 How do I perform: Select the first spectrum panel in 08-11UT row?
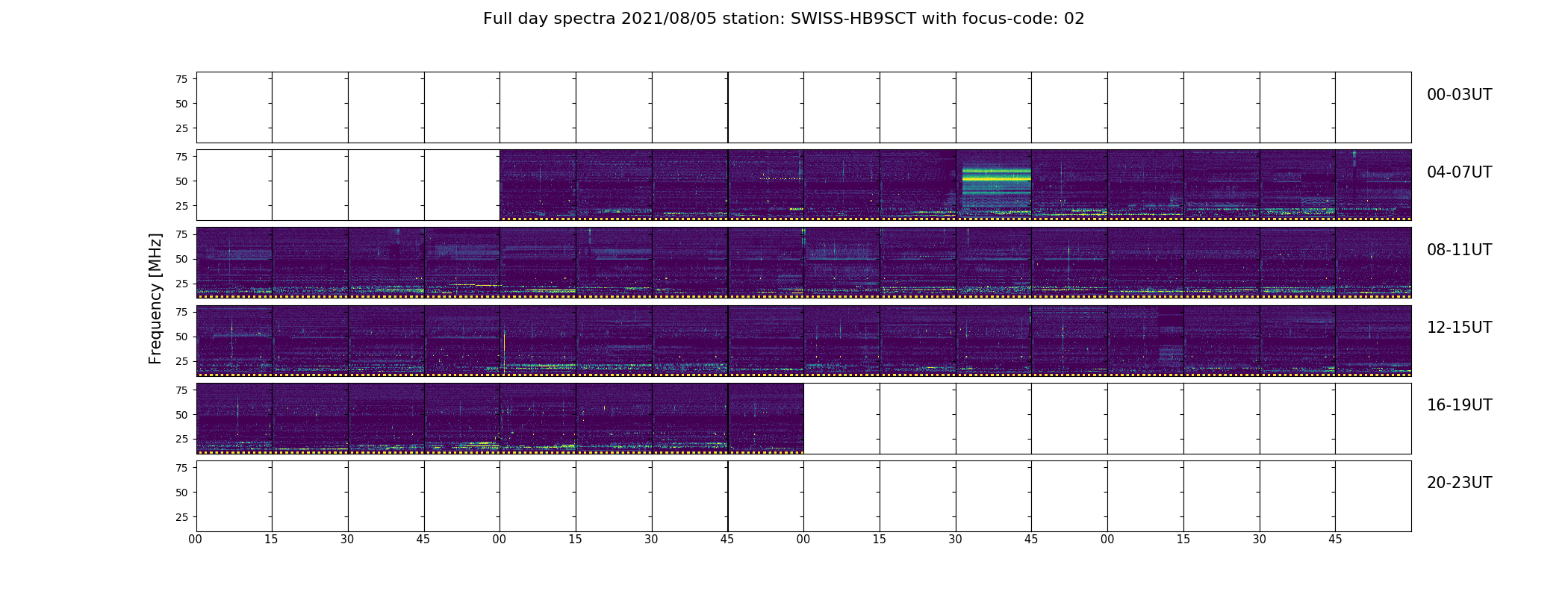click(234, 262)
